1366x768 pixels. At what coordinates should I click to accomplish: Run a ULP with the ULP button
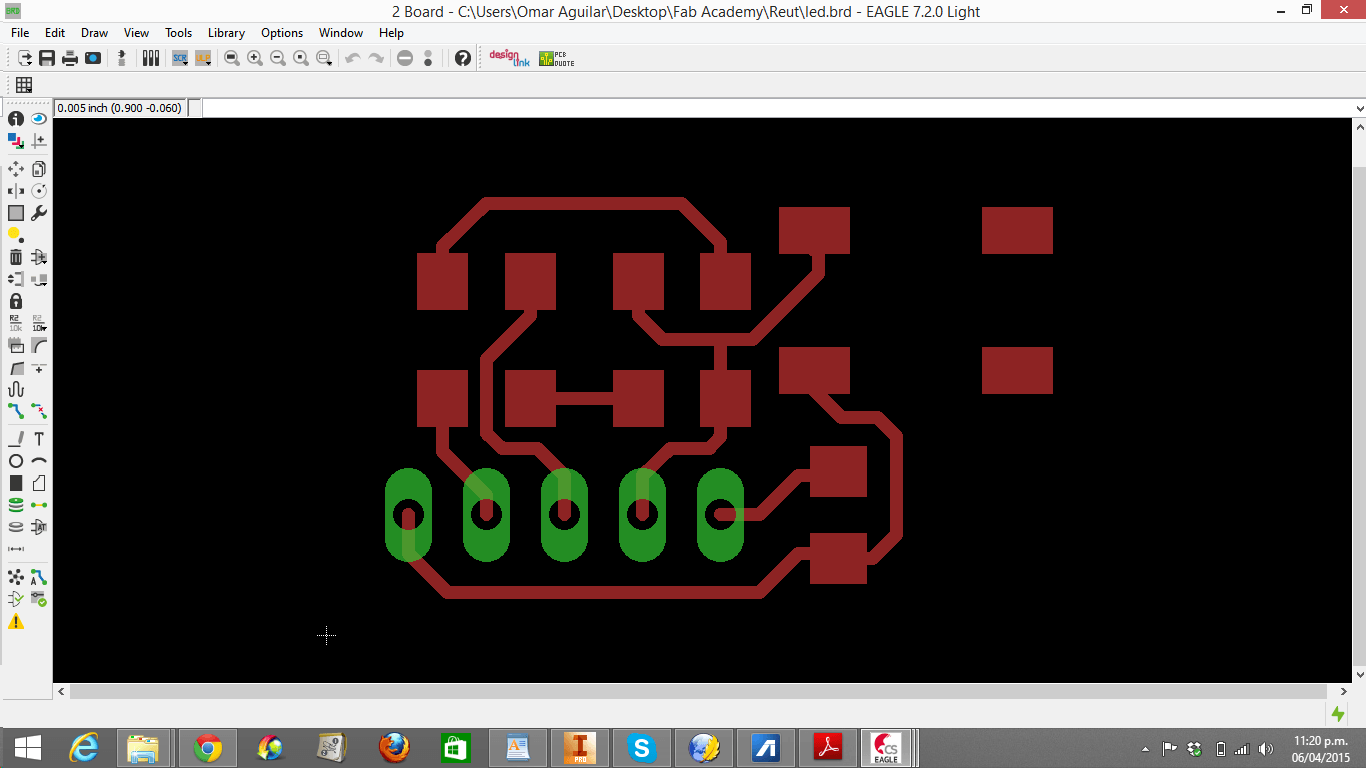tap(203, 59)
